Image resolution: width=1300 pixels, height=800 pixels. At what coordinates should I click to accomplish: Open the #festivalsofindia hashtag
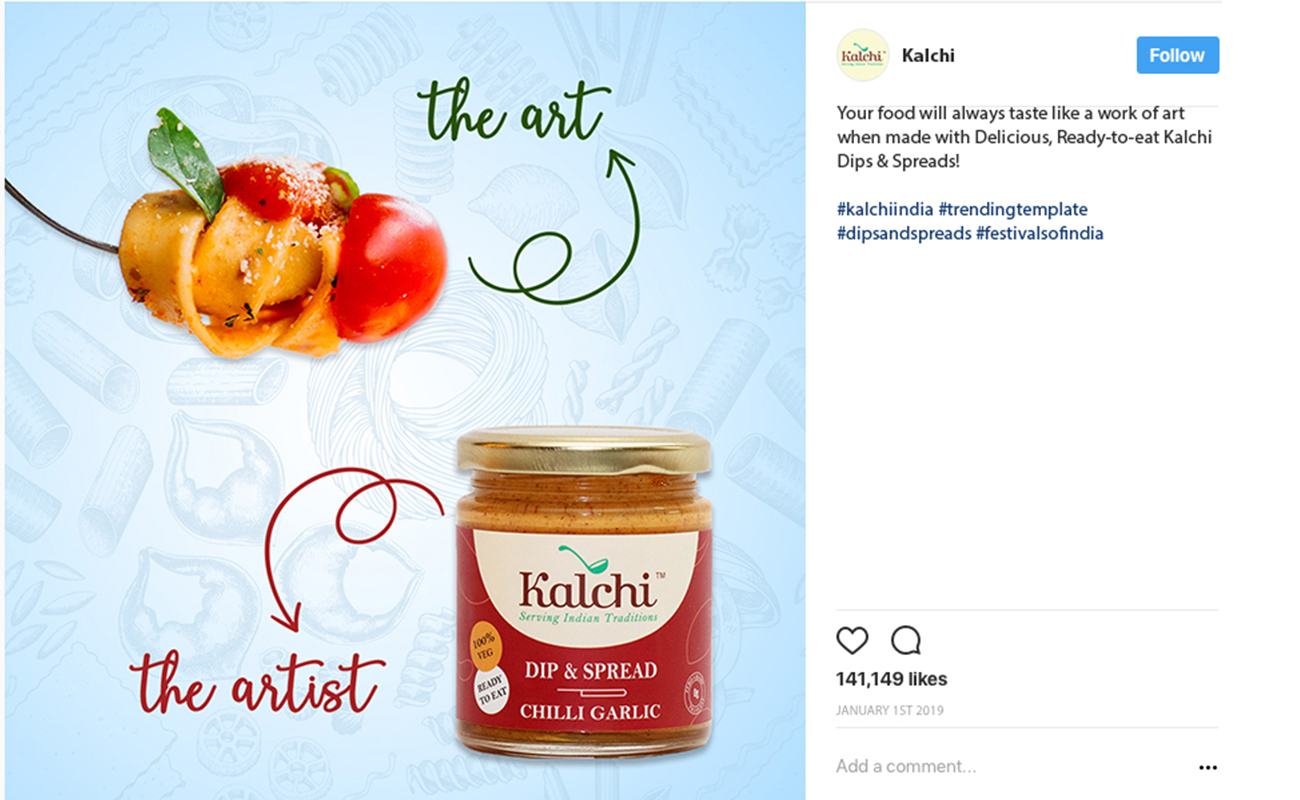[1040, 234]
